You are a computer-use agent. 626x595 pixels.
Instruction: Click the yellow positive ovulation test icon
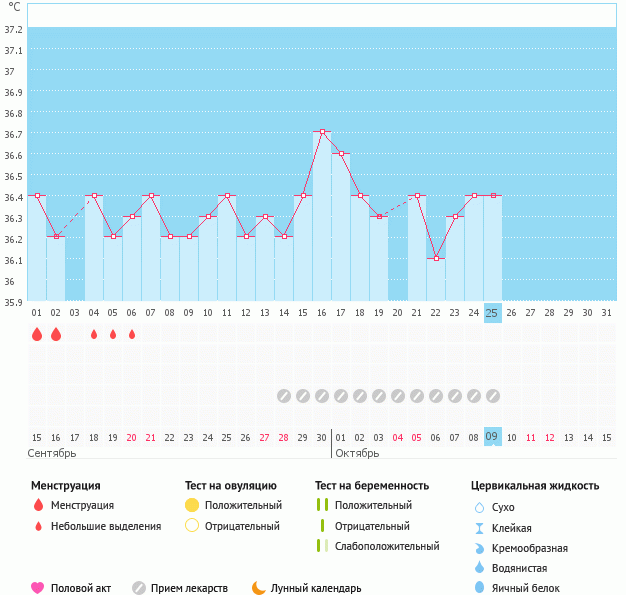(192, 505)
